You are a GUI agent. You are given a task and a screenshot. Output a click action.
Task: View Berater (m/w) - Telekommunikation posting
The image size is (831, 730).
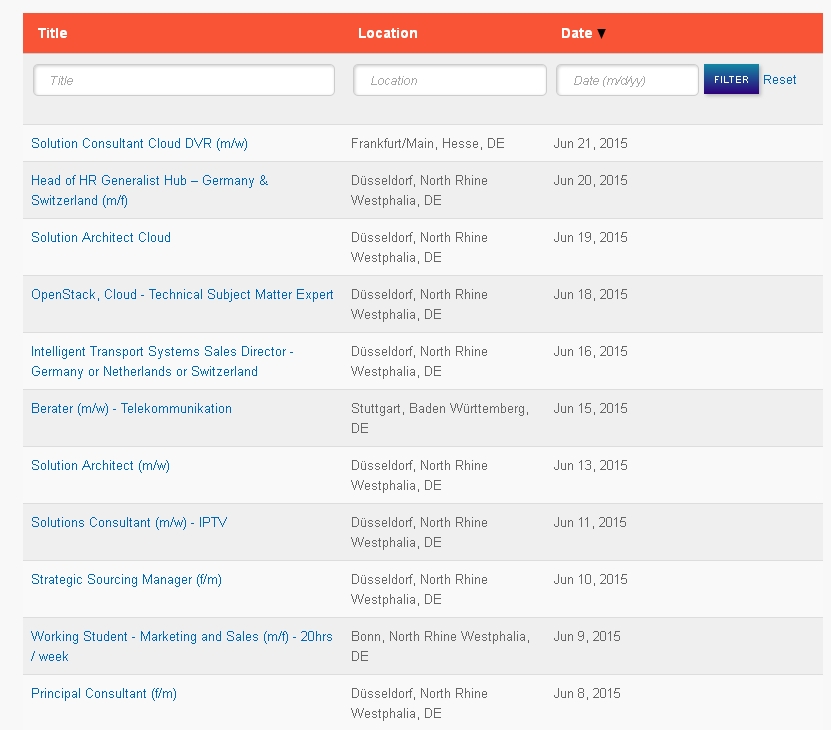click(131, 409)
